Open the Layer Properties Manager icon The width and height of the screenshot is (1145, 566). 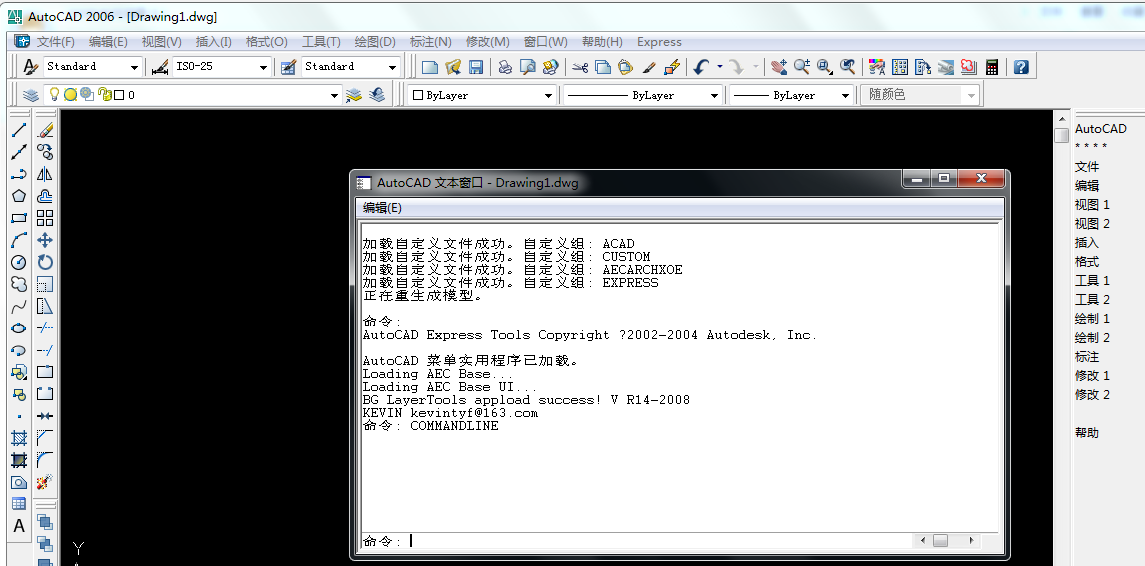[x=31, y=95]
